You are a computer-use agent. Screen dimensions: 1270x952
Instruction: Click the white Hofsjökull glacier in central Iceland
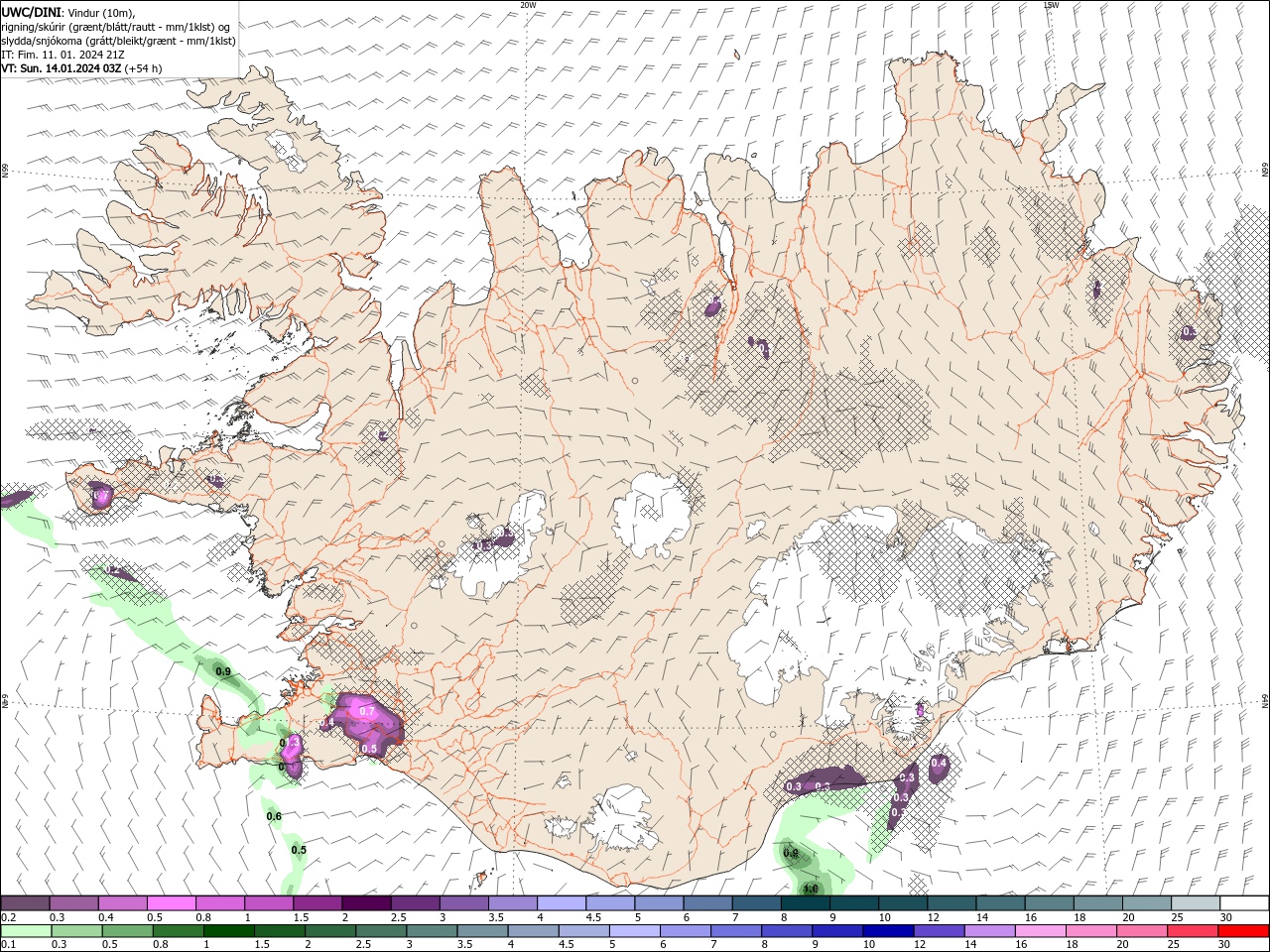click(x=650, y=513)
